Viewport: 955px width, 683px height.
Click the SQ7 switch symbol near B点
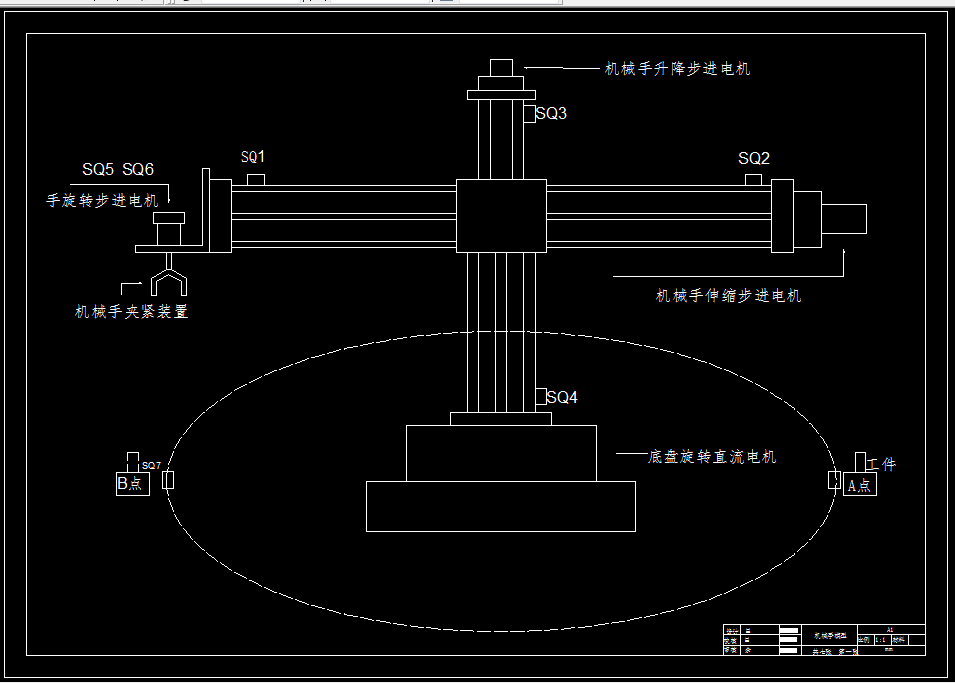click(134, 460)
